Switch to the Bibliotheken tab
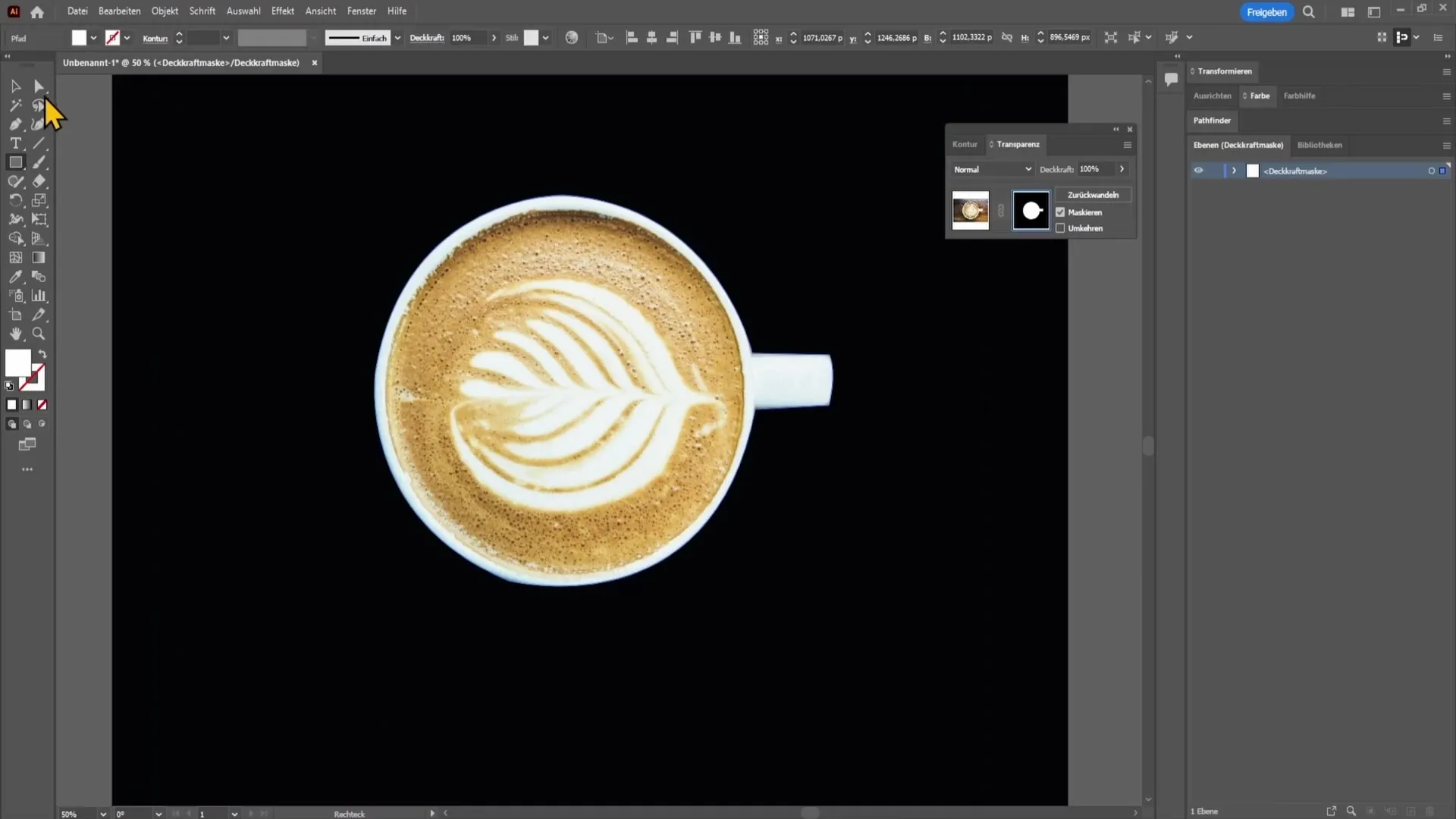The height and width of the screenshot is (819, 1456). pos(1319,145)
